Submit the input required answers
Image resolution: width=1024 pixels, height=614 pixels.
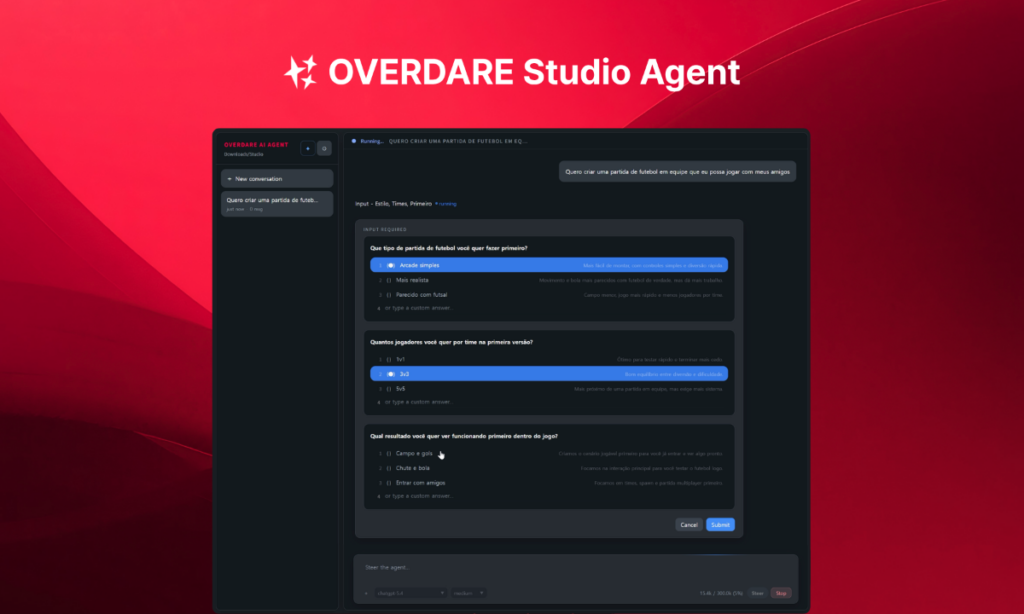(x=720, y=525)
